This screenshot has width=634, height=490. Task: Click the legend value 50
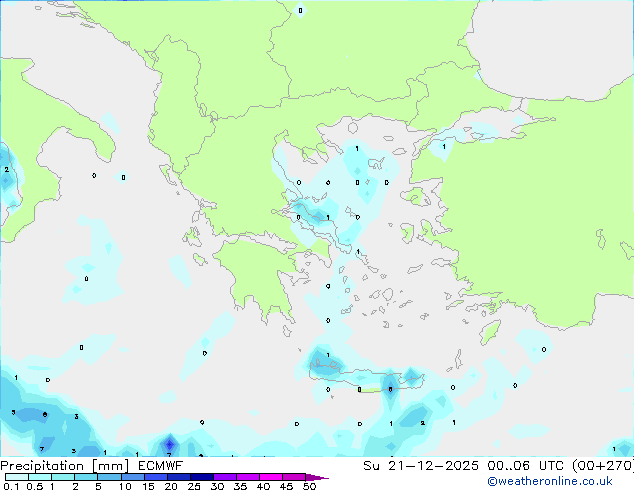309,486
